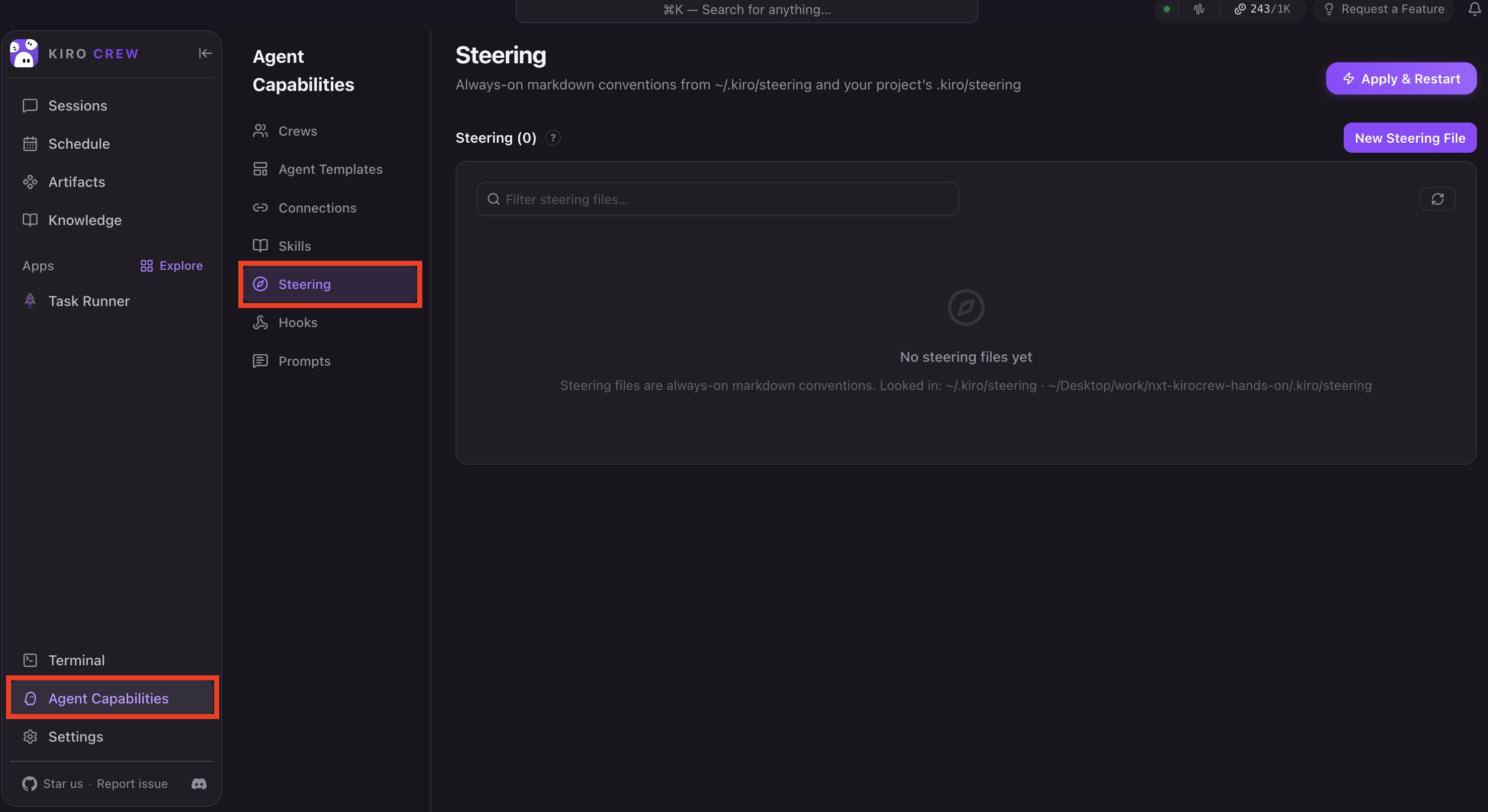1488x812 pixels.
Task: Switch to Agent Templates
Action: click(x=330, y=169)
